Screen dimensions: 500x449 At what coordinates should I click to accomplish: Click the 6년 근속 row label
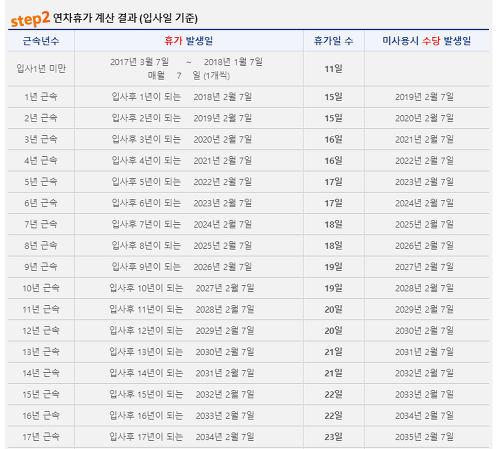41,203
